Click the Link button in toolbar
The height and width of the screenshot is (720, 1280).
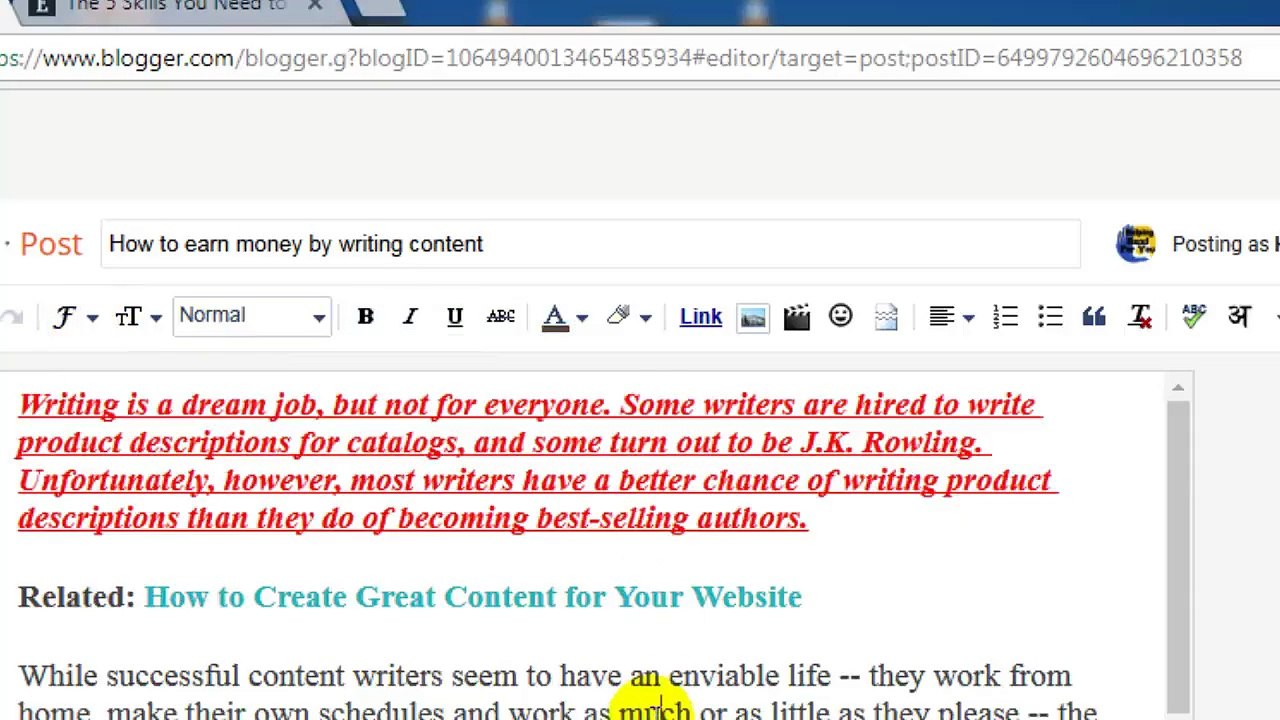coord(700,317)
